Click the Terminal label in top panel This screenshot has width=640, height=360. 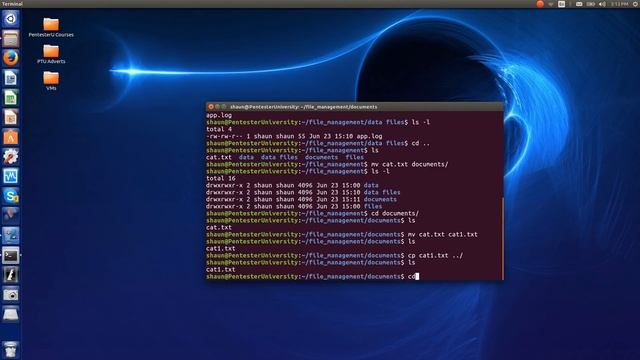click(x=12, y=4)
